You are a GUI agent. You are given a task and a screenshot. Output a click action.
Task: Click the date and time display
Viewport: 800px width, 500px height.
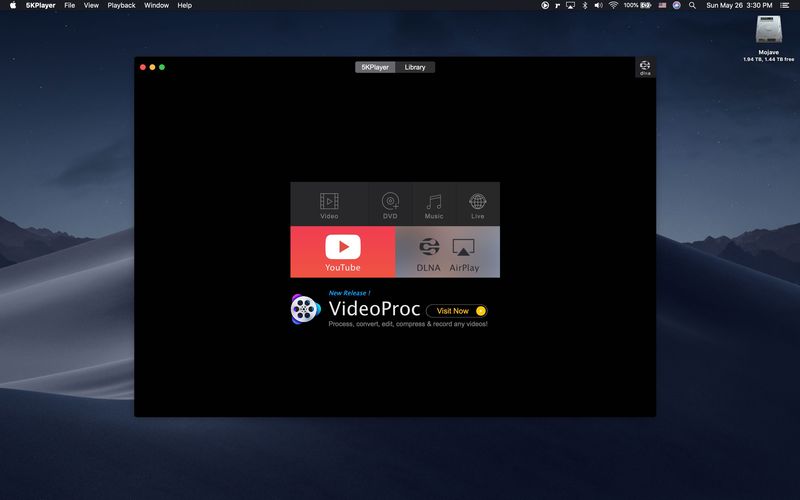click(x=739, y=5)
